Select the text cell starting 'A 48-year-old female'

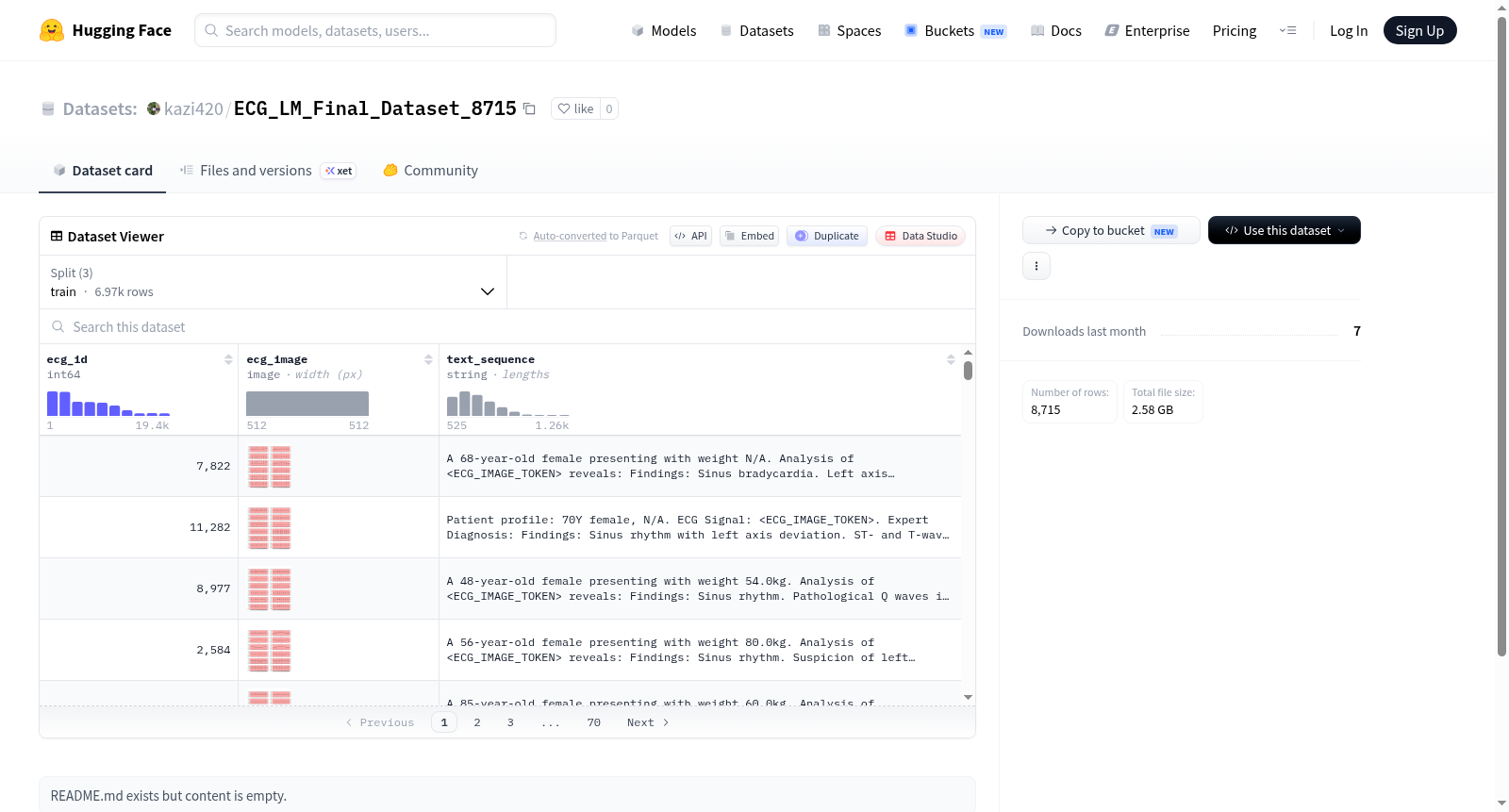(x=700, y=588)
